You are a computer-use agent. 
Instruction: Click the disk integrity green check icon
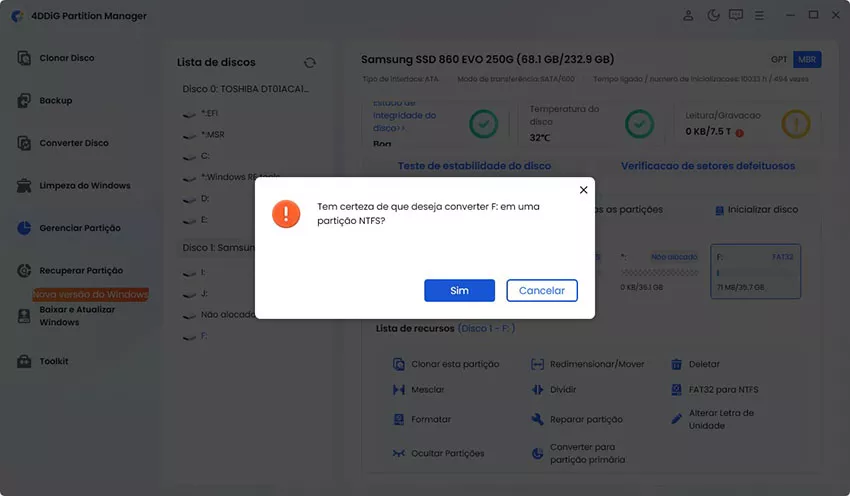coord(484,124)
